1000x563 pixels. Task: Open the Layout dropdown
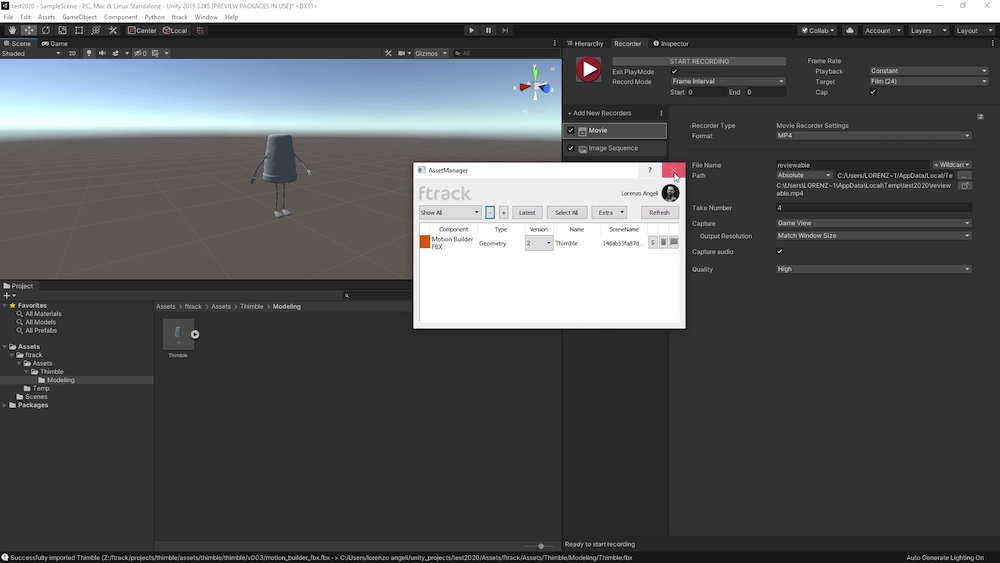974,30
